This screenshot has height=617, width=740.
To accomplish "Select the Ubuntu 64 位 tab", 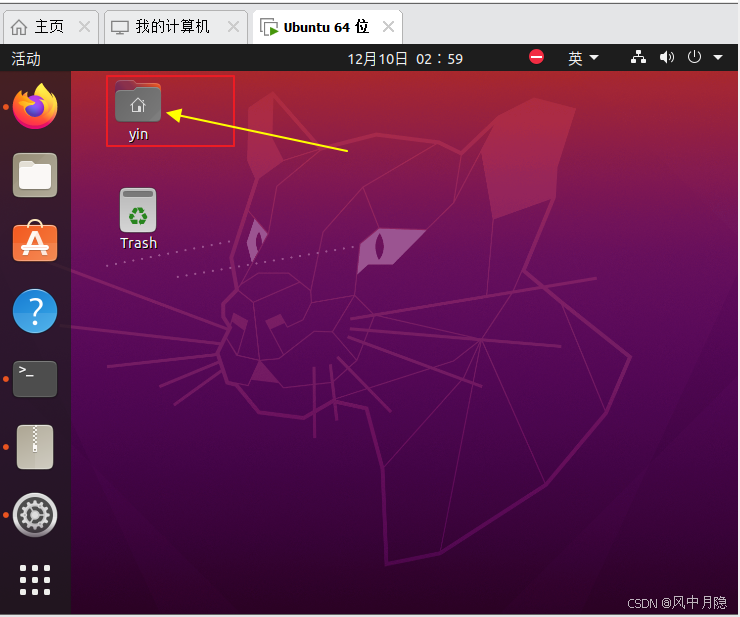I will [x=326, y=27].
